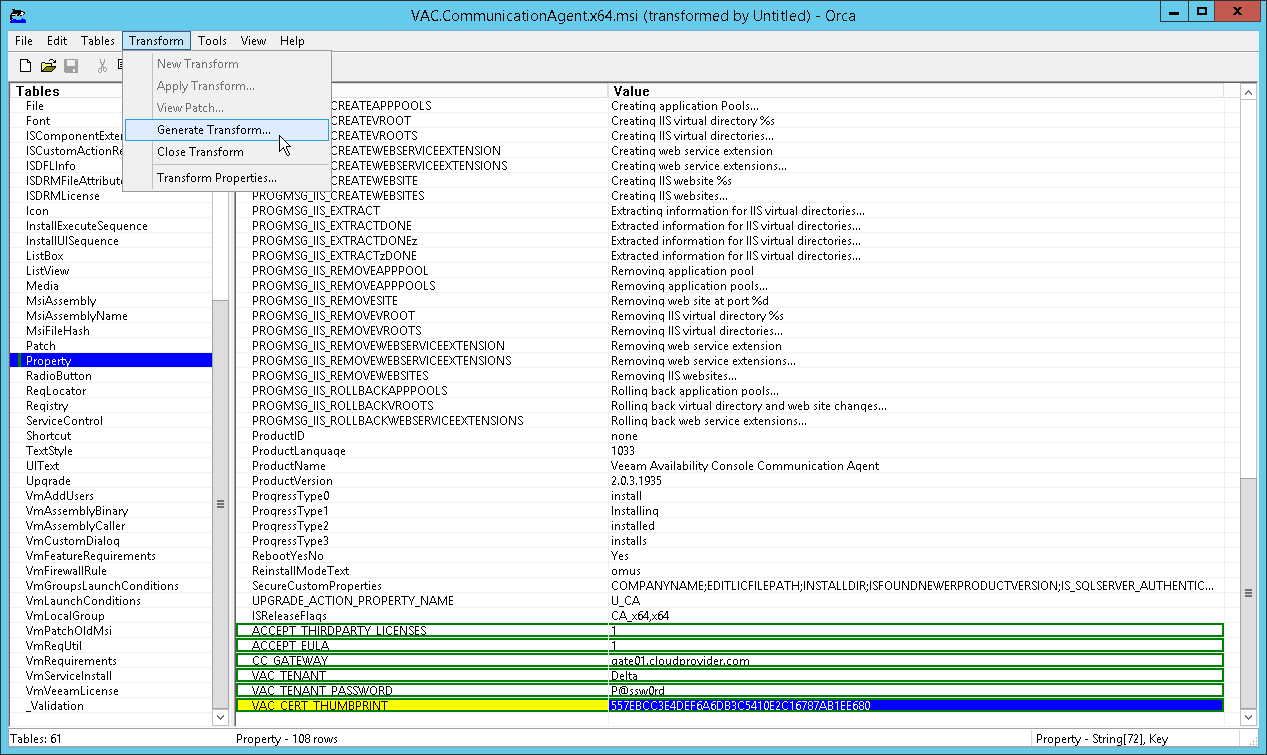The image size is (1267, 755).
Task: Click the greyed View Patch... entry
Action: (227, 108)
